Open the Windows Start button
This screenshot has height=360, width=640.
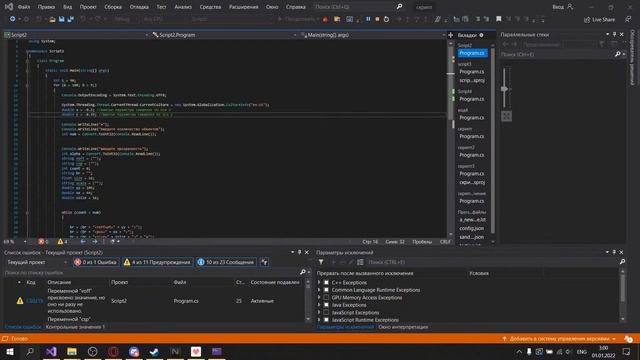point(9,351)
